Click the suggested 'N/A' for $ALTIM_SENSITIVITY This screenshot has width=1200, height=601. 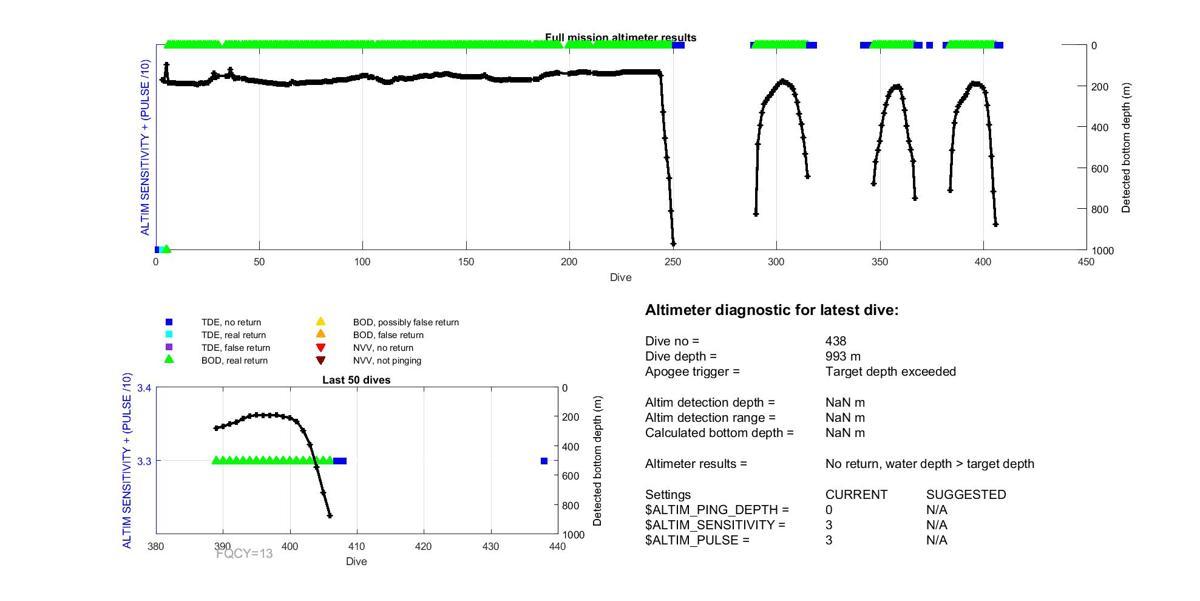click(x=937, y=525)
